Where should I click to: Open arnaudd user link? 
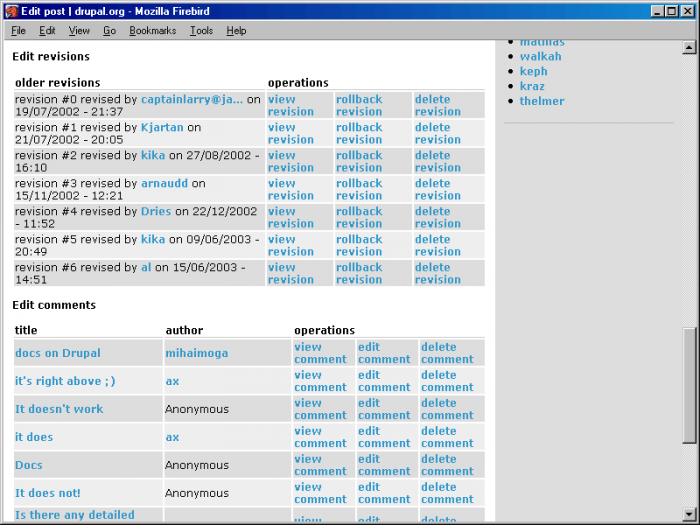point(164,183)
